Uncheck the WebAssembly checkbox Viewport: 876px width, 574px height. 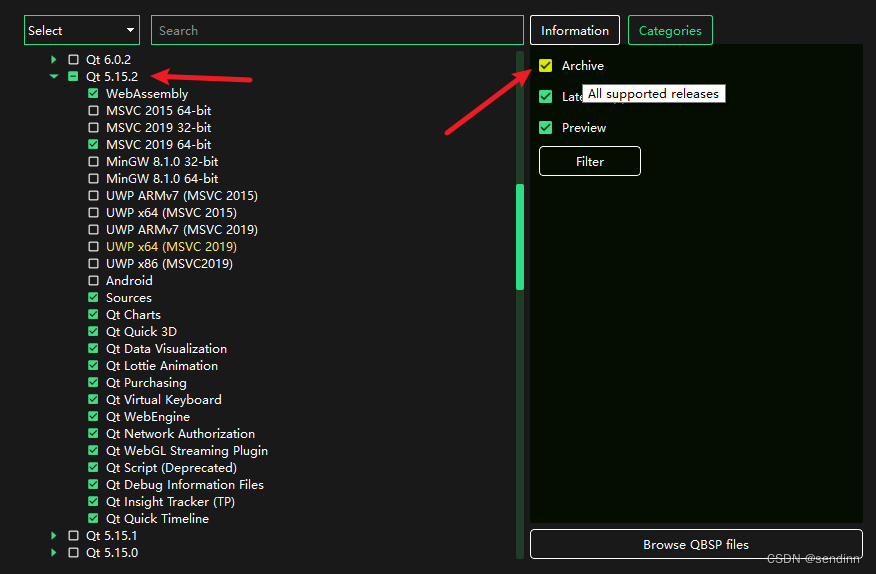point(93,93)
